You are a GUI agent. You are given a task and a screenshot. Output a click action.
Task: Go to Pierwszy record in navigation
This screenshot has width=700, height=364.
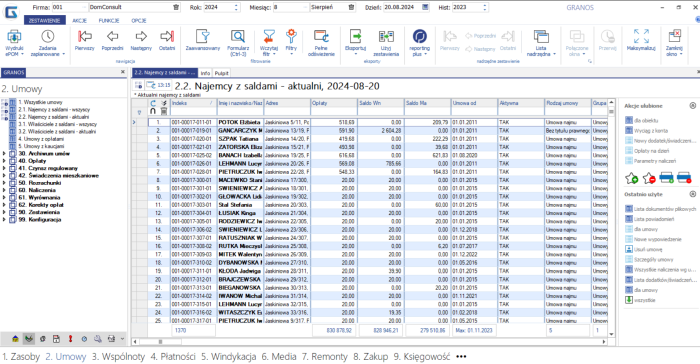point(84,40)
